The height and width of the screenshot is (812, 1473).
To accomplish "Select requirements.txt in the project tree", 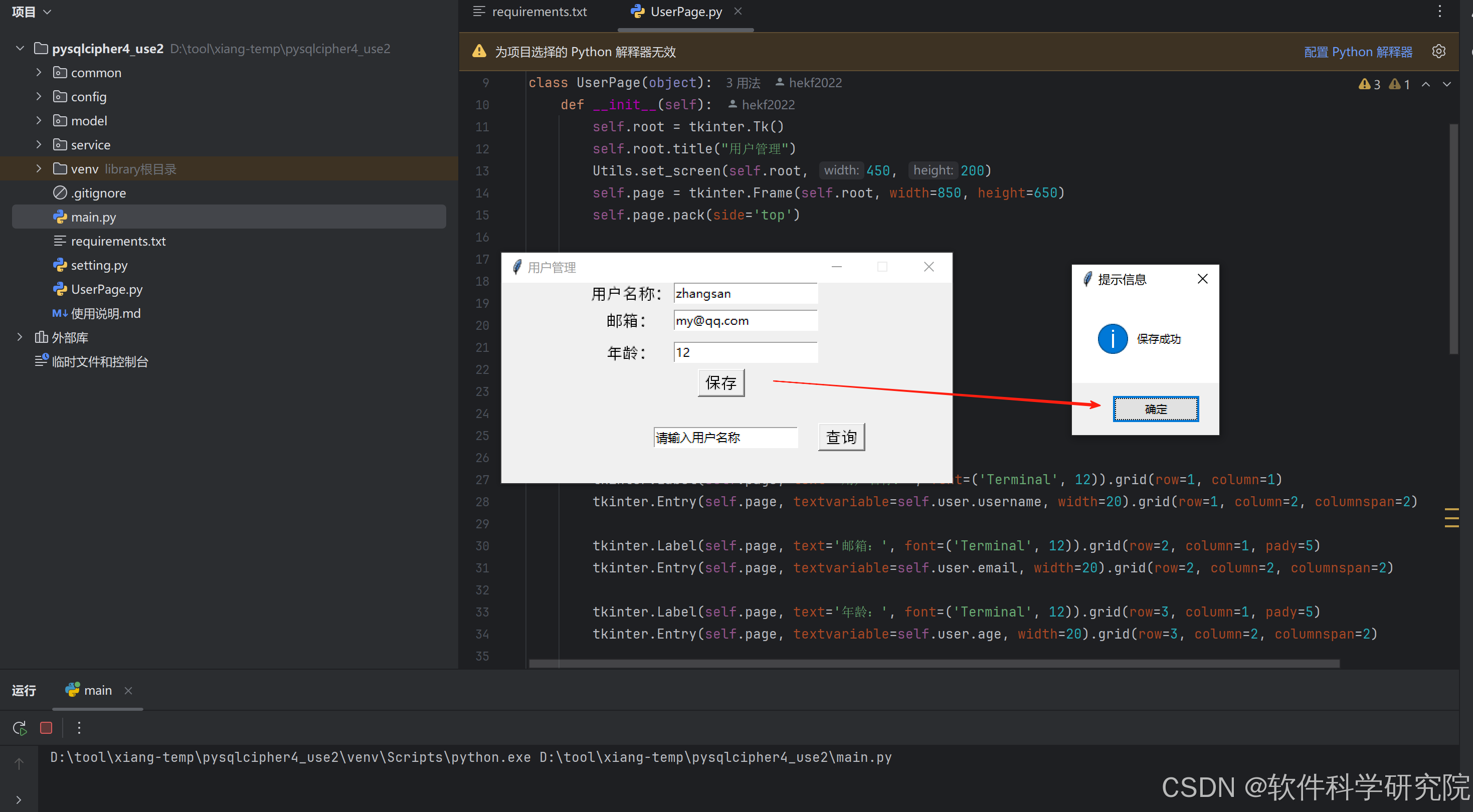I will pyautogui.click(x=229, y=241).
